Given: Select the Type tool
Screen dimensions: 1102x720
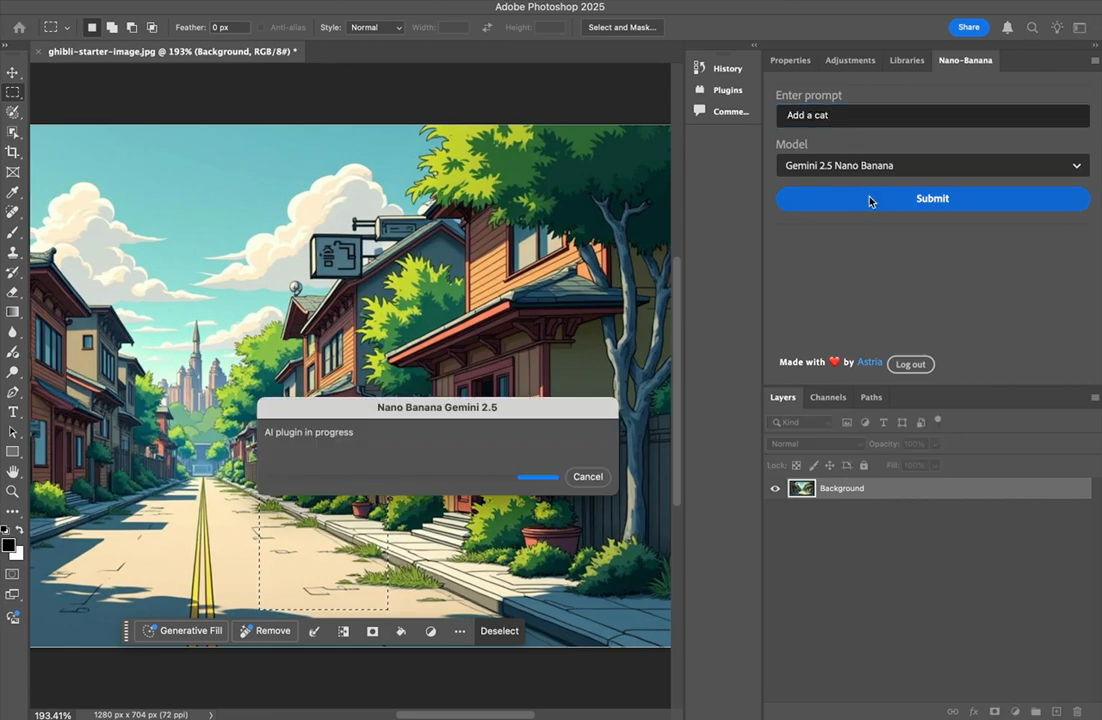Looking at the screenshot, I should point(13,412).
